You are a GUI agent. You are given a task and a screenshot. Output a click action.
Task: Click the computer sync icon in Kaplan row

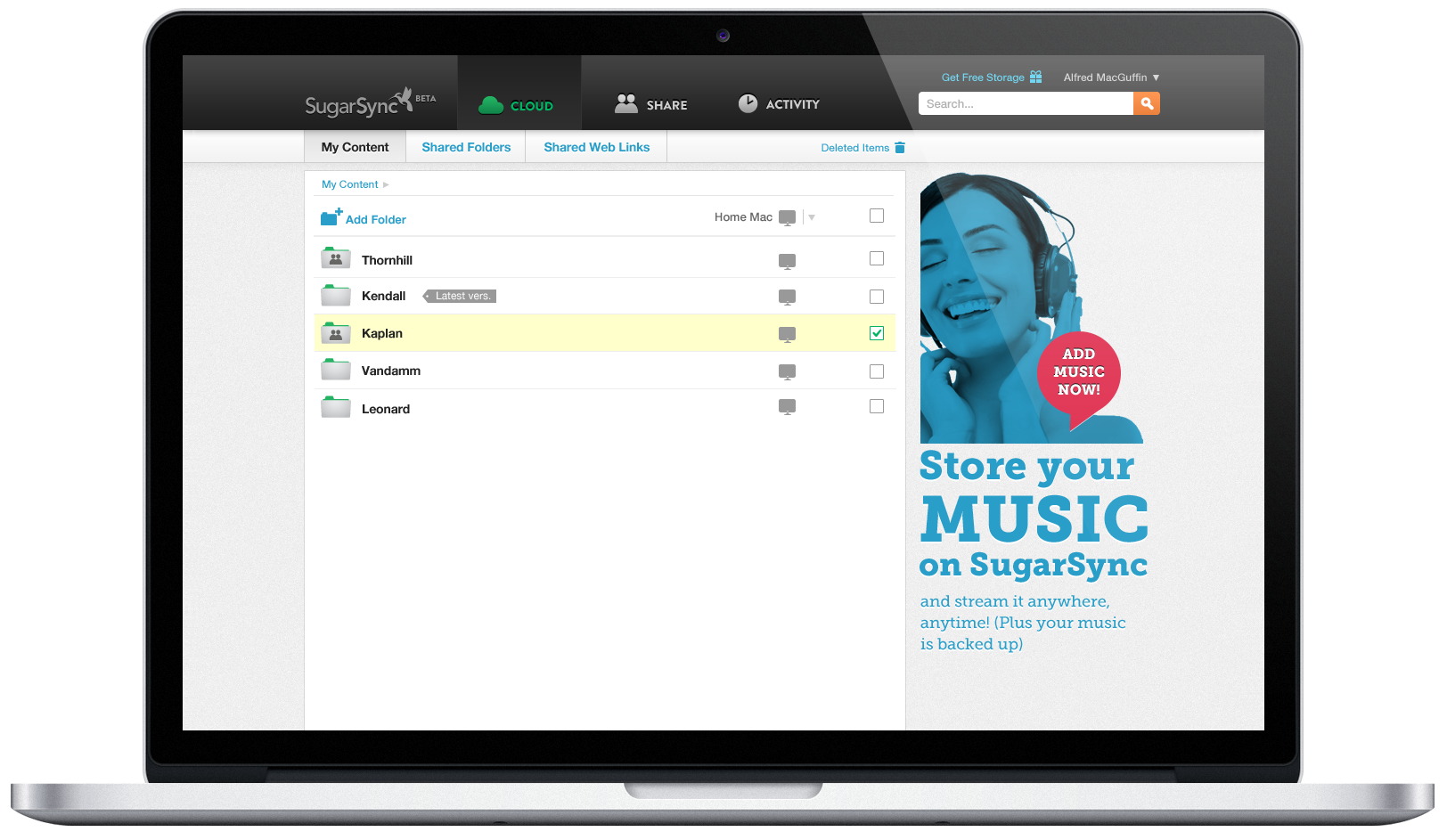[x=787, y=334]
